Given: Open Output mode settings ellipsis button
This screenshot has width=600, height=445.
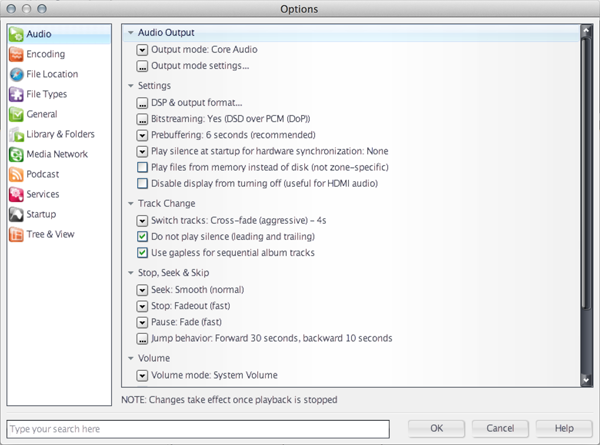Looking at the screenshot, I should tap(142, 66).
